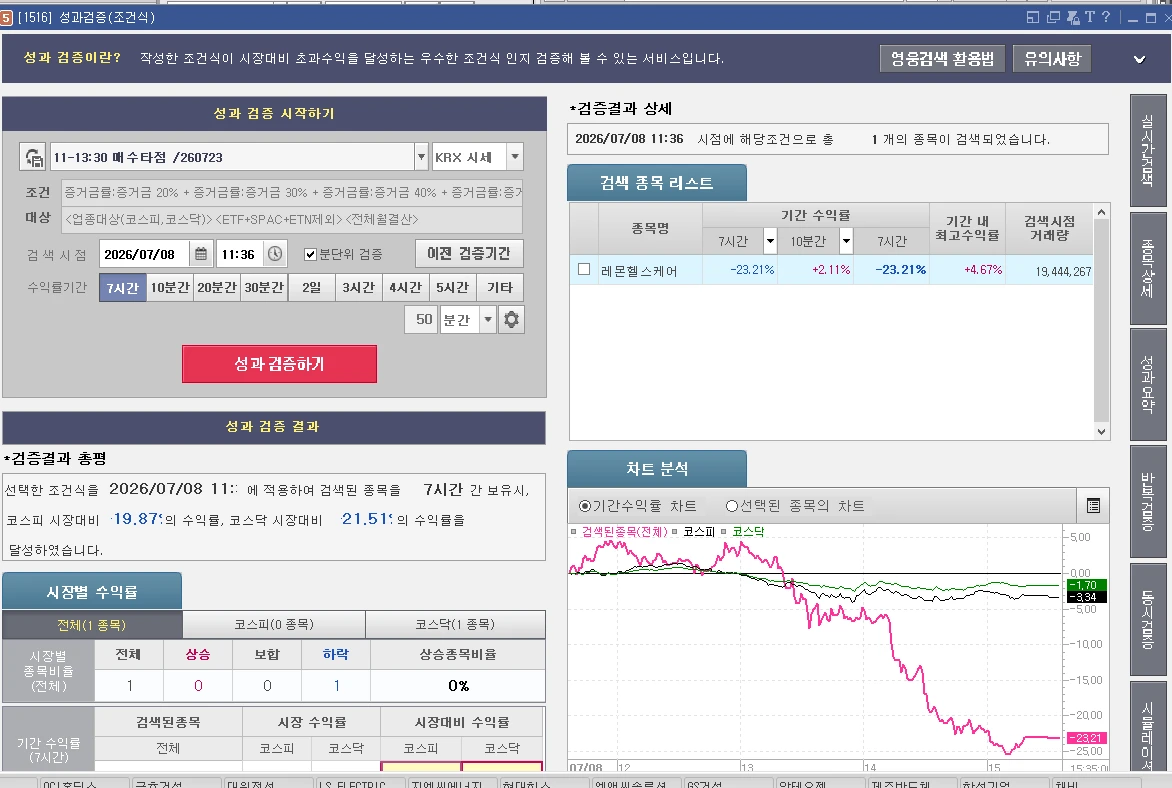Click the 19,444,267 volume cell
Screen dimensions: 1172x788
tap(1049, 271)
